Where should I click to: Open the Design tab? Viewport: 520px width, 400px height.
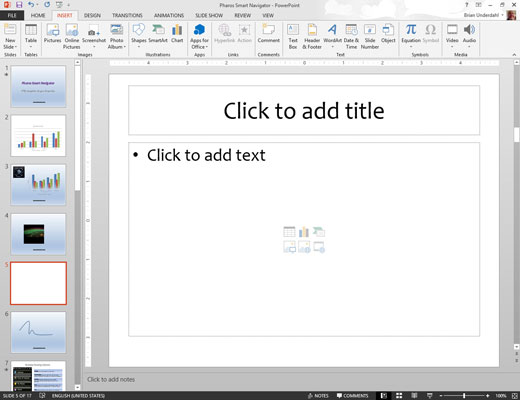92,15
